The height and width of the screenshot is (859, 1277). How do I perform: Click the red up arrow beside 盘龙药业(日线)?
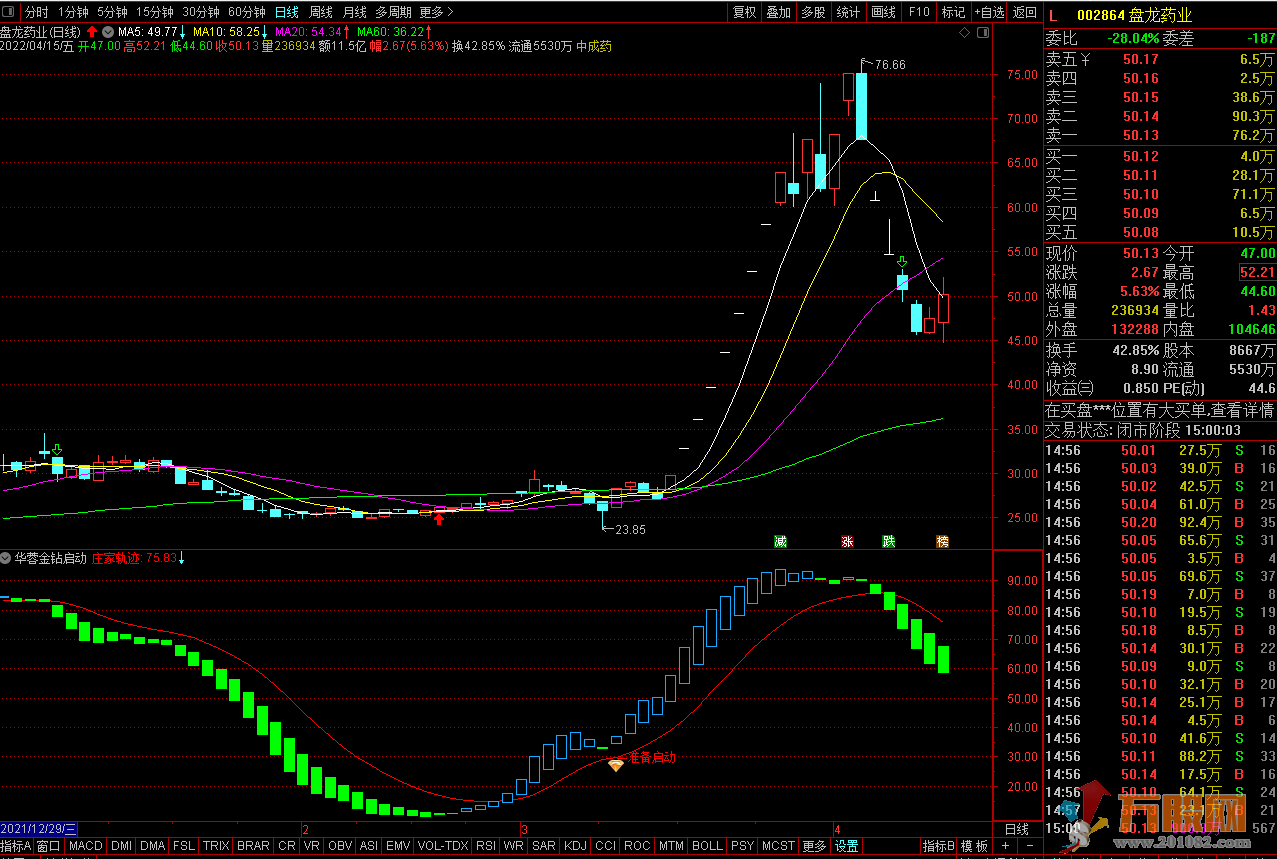(x=92, y=32)
